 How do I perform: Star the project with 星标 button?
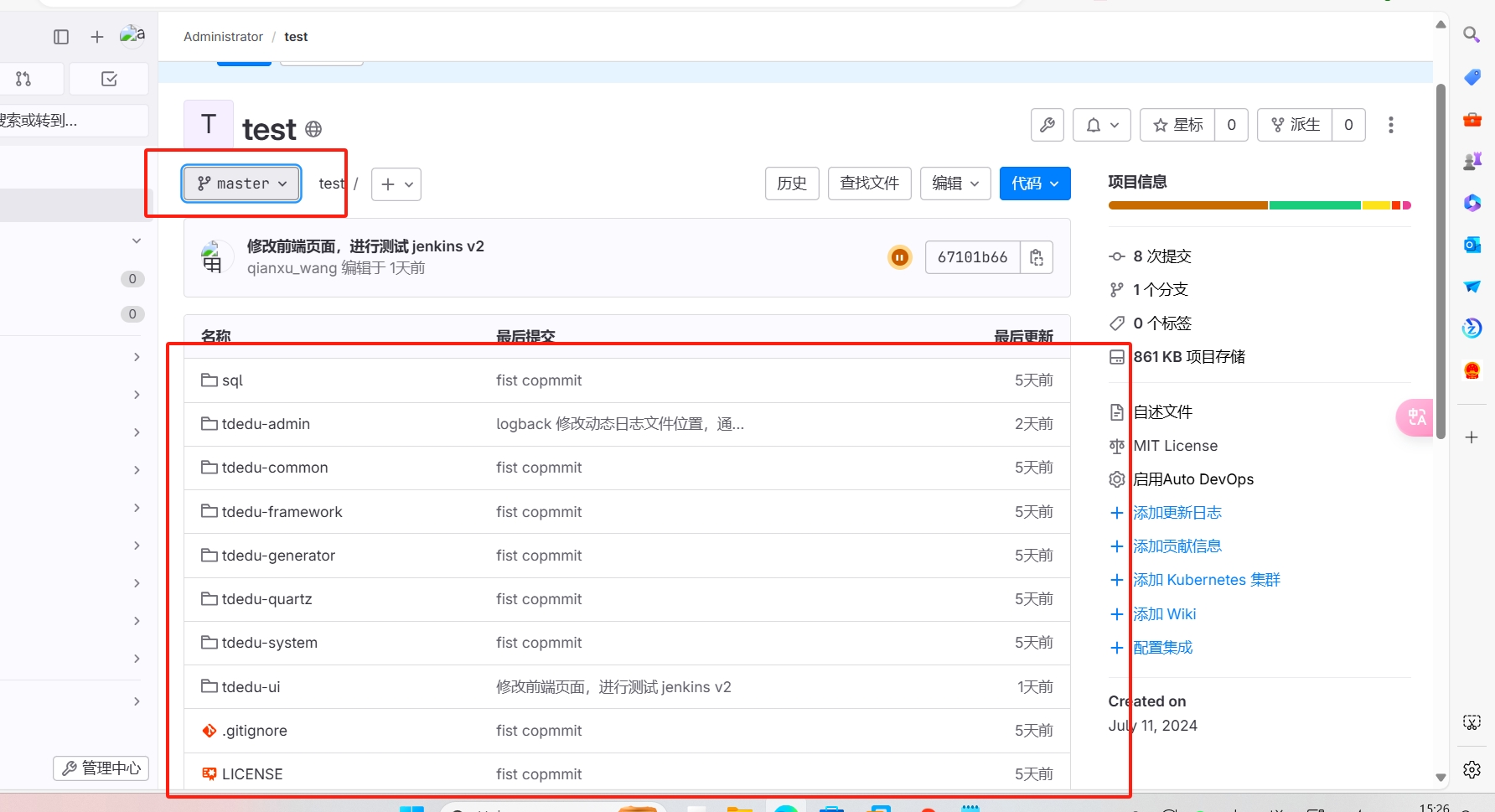1177,125
